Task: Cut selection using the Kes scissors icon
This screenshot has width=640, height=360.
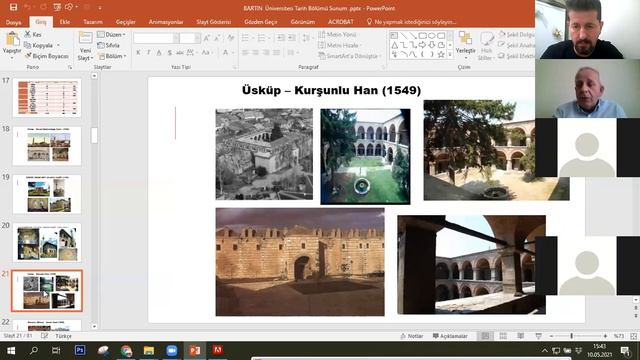Action: 28,34
